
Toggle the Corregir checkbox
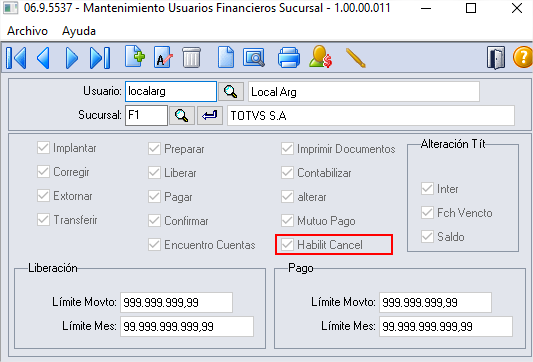tap(43, 172)
